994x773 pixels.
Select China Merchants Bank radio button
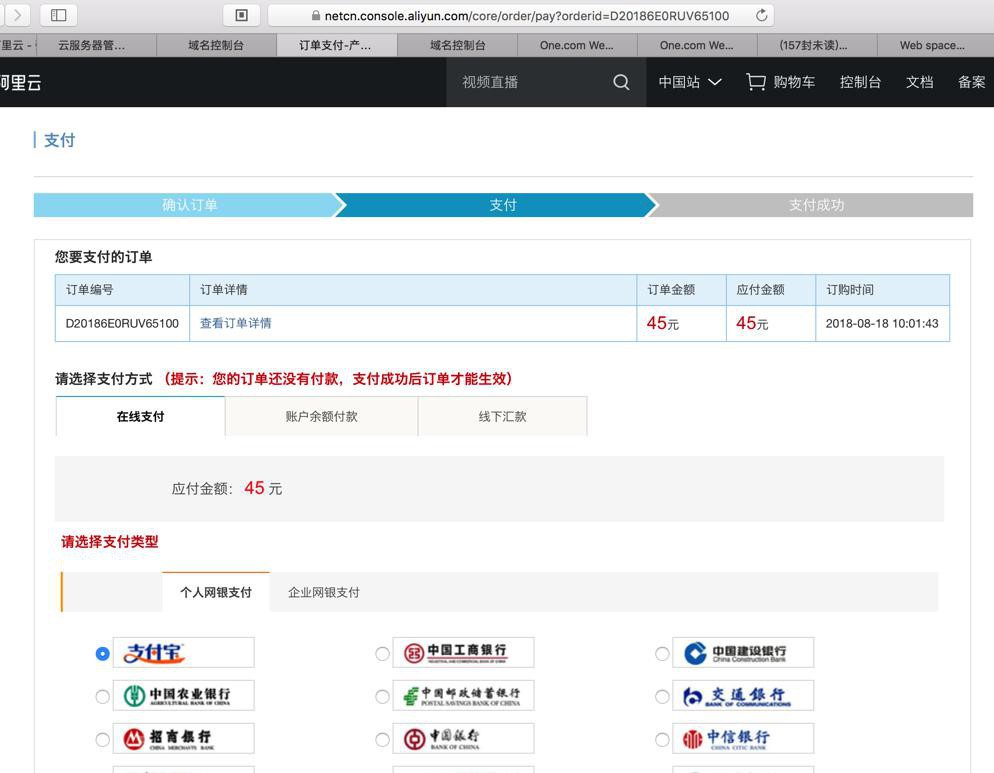[102, 740]
